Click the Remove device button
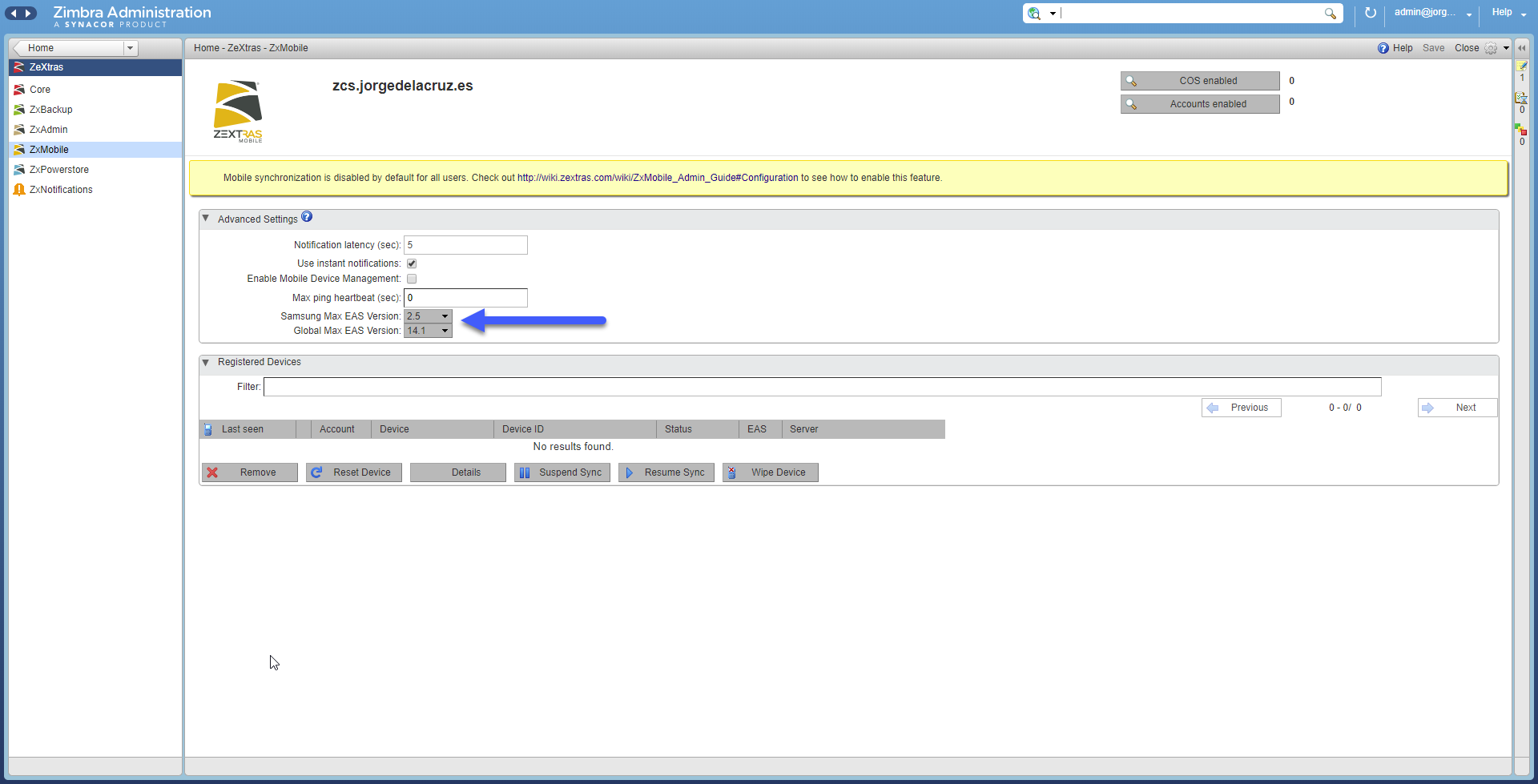Viewport: 1538px width, 784px height. (250, 472)
